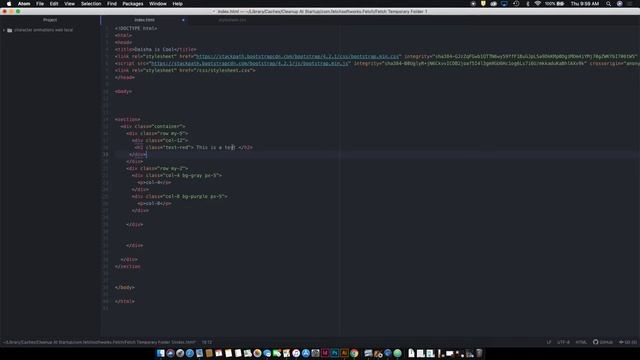
Task: Open Messages blue bubble in dock
Action: point(267,353)
